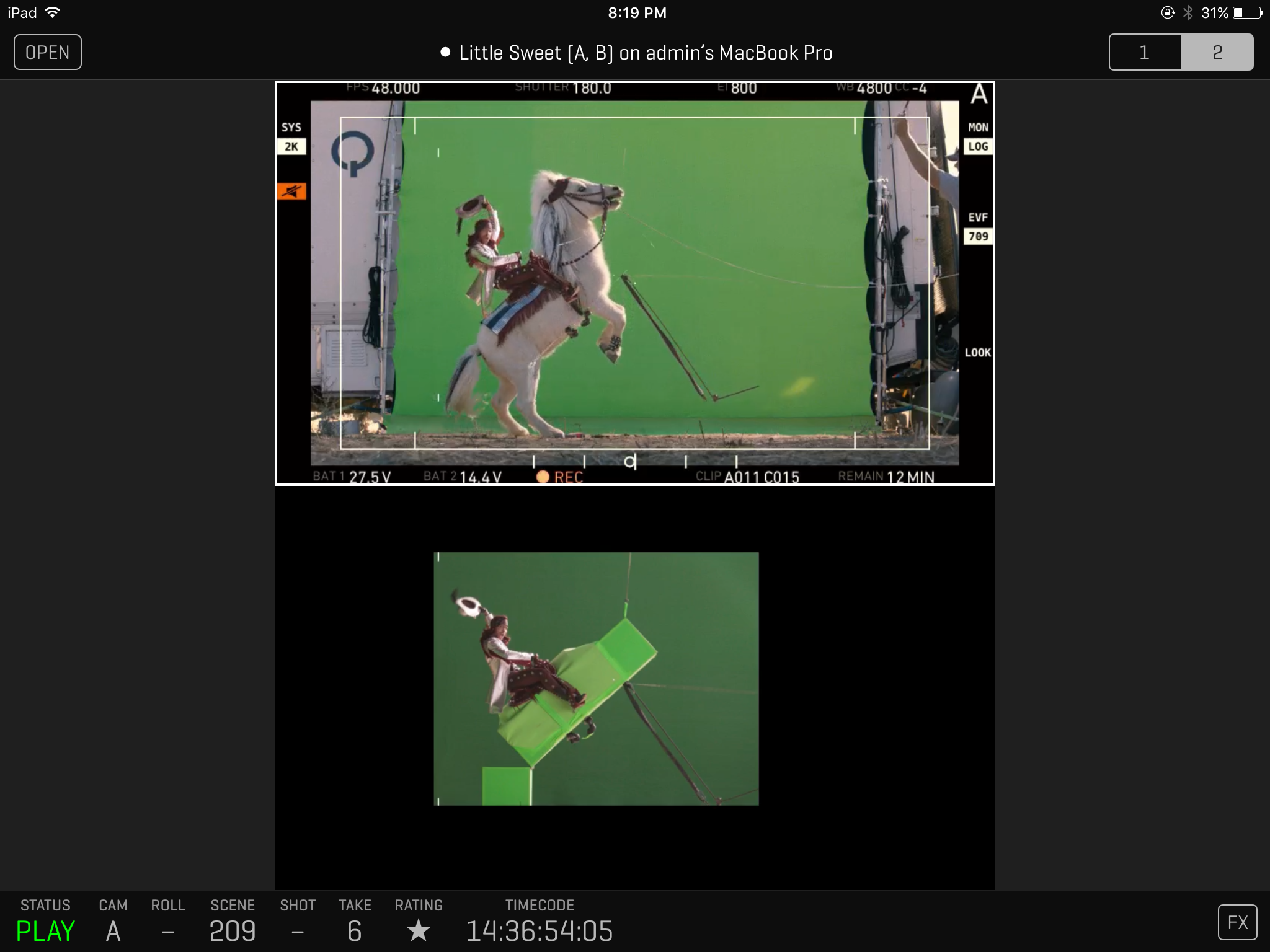1270x952 pixels.
Task: Tap the iPad battery status icon
Action: (1247, 12)
